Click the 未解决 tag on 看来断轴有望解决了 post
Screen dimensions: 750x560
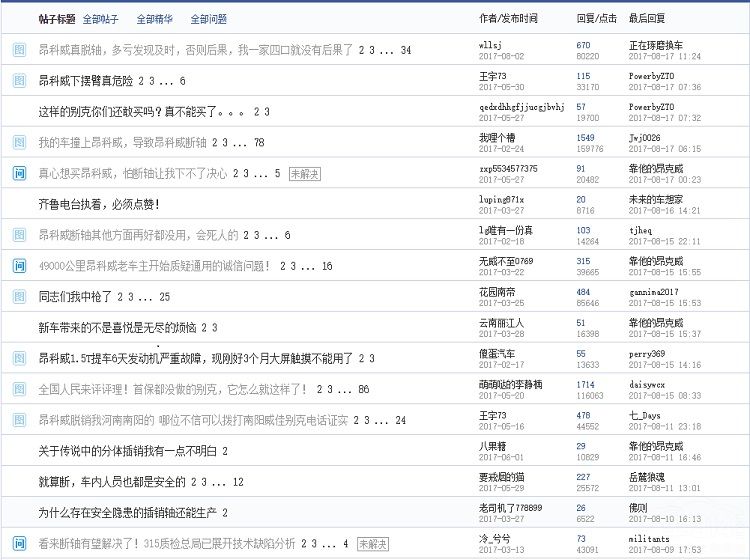[x=373, y=544]
